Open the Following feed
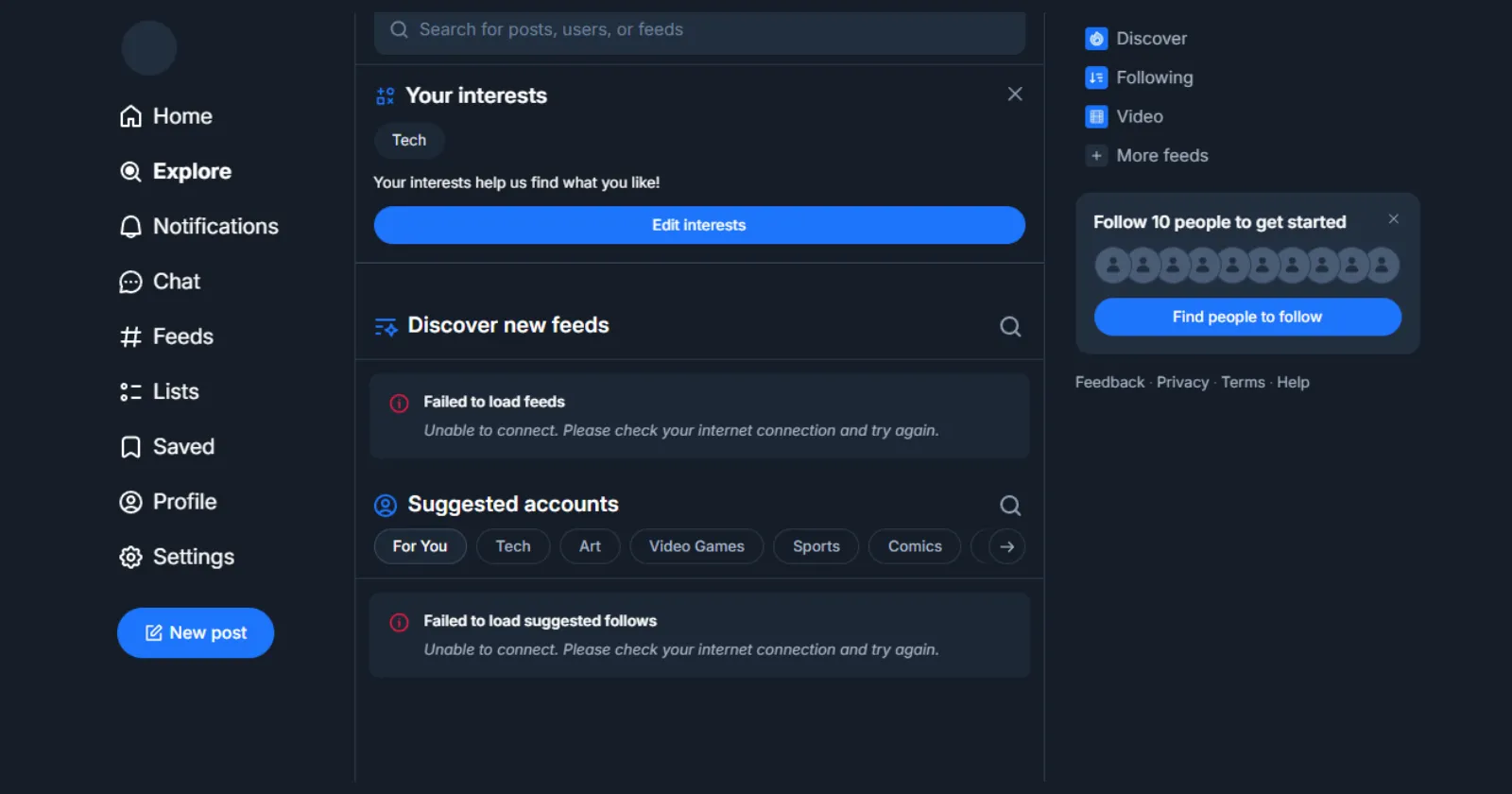The image size is (1512, 794). [x=1153, y=78]
